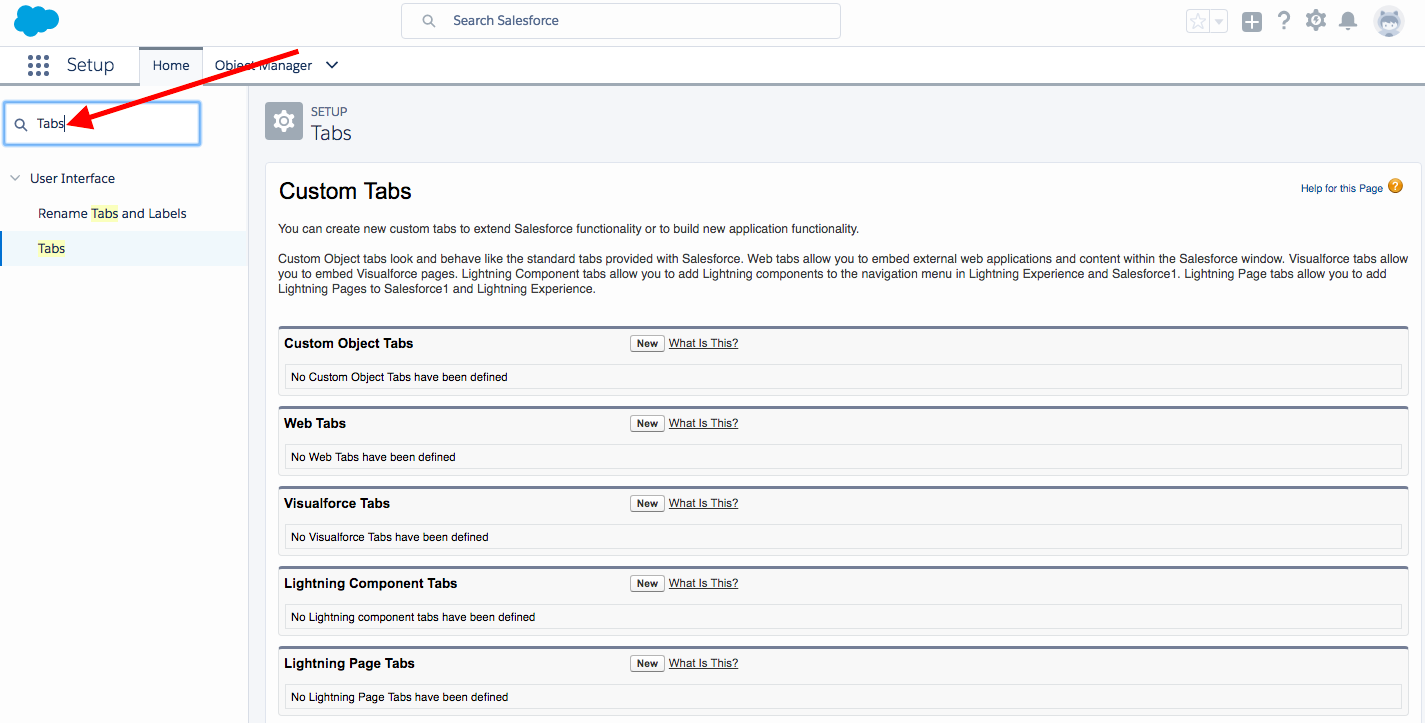Switch to the Object Manager tab
The height and width of the screenshot is (723, 1425).
point(263,65)
